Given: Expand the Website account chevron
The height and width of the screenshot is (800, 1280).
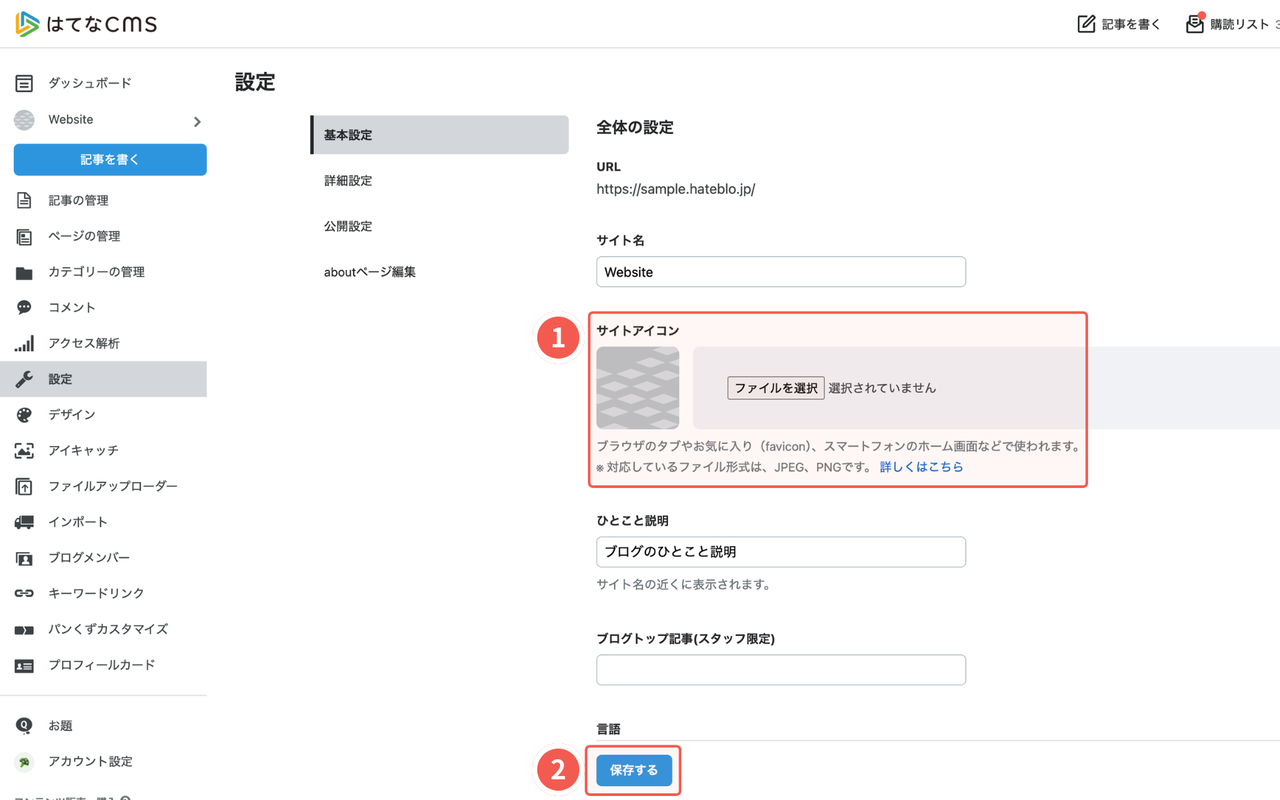Looking at the screenshot, I should [x=196, y=119].
